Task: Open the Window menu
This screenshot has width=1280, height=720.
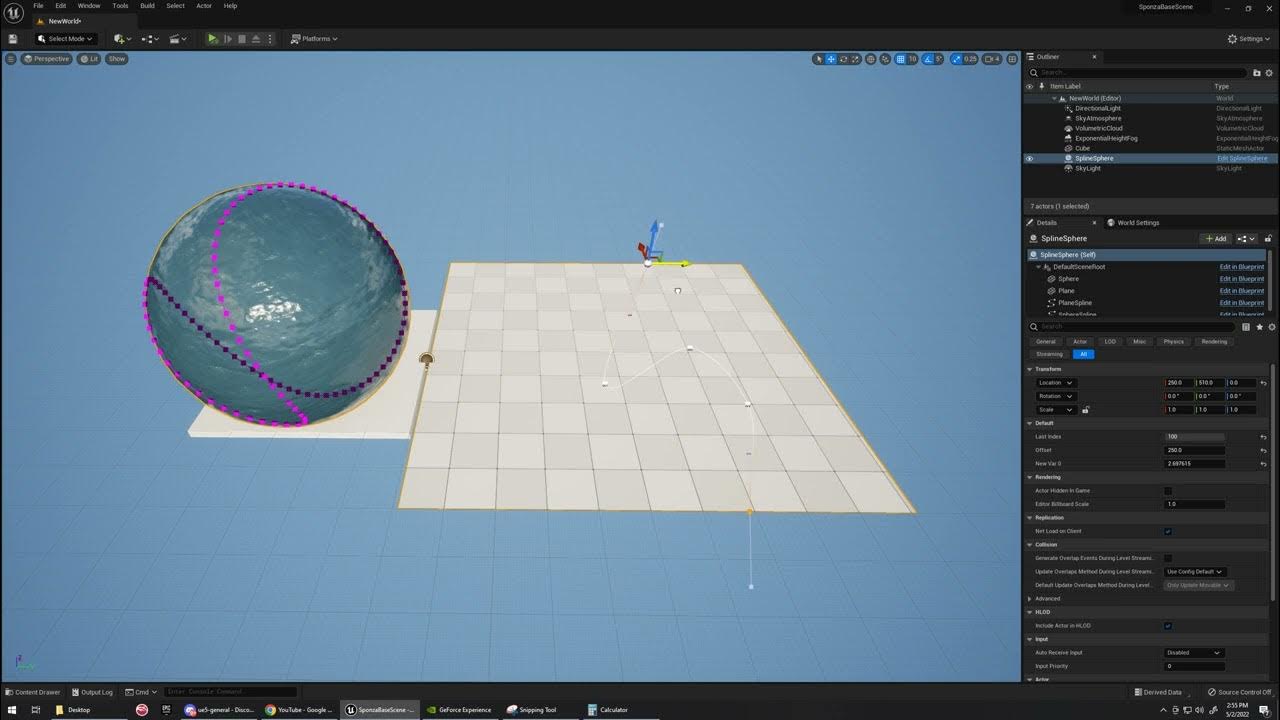Action: point(89,6)
